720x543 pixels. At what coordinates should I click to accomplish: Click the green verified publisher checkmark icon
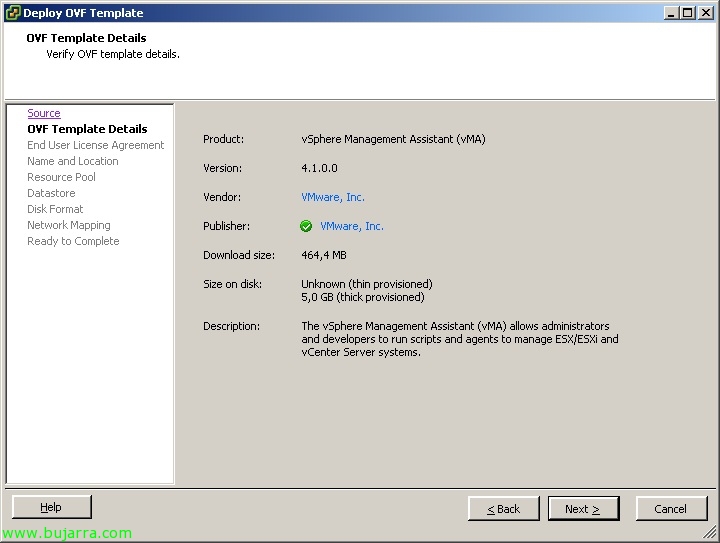coord(306,226)
